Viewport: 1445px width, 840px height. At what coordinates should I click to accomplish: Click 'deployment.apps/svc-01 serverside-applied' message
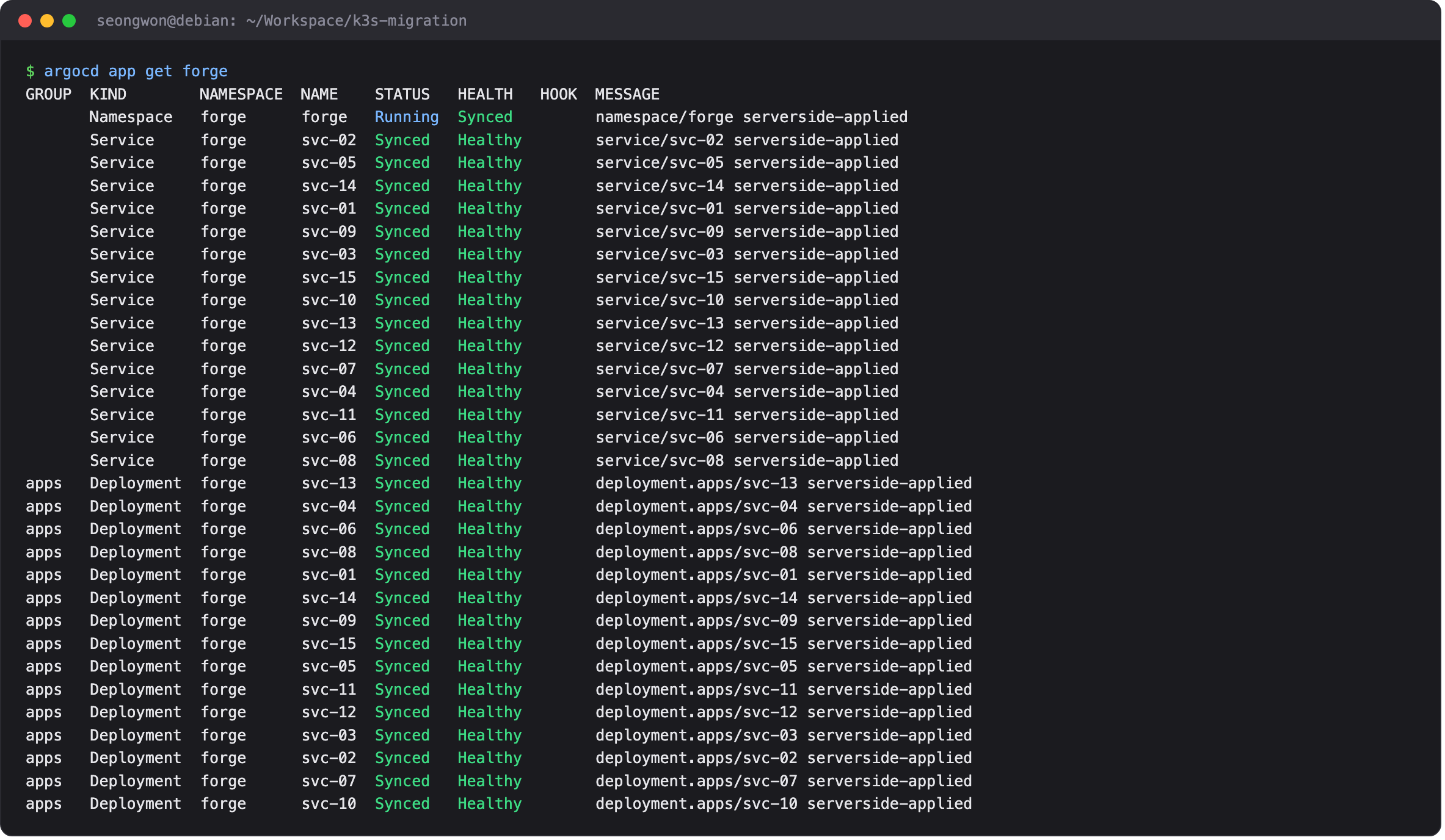coord(784,575)
